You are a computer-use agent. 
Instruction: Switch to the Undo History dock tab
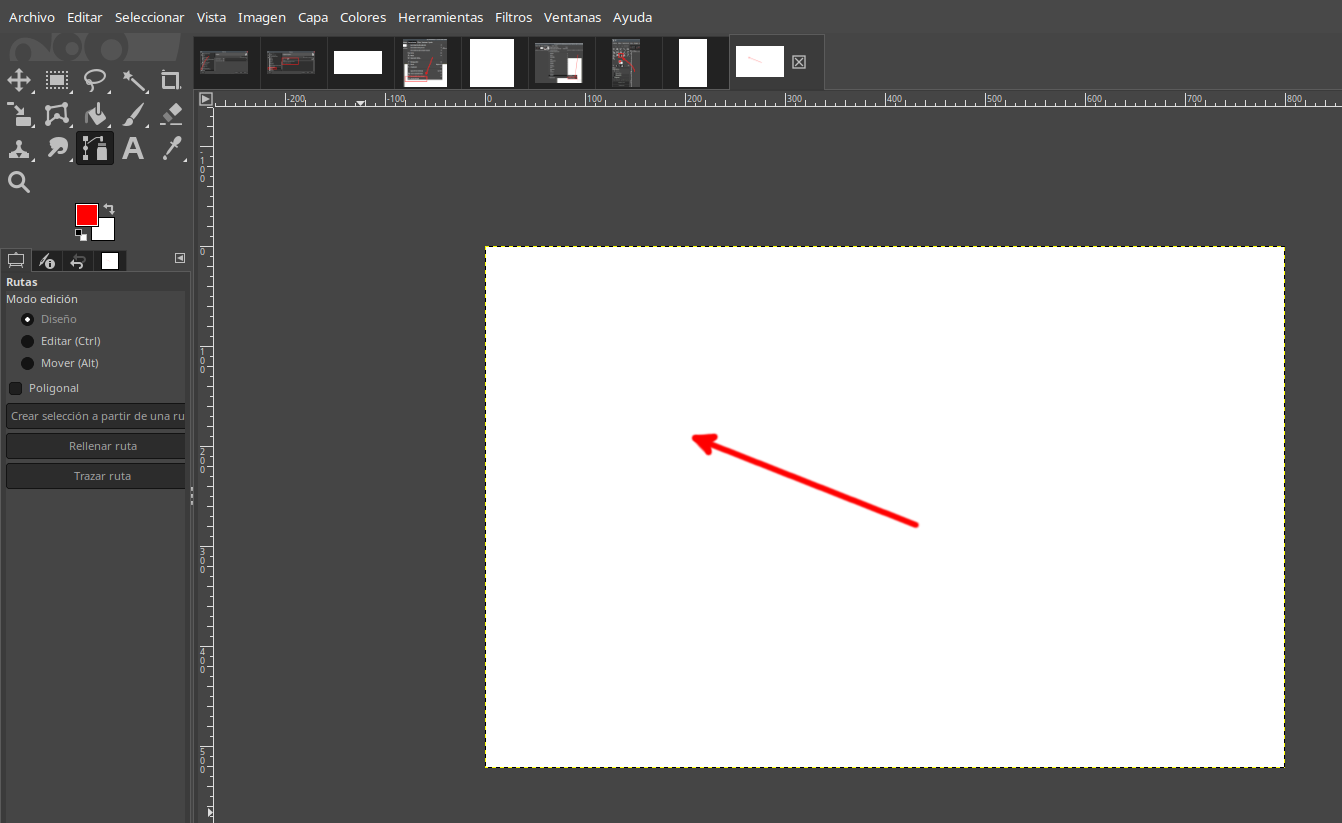(x=78, y=261)
